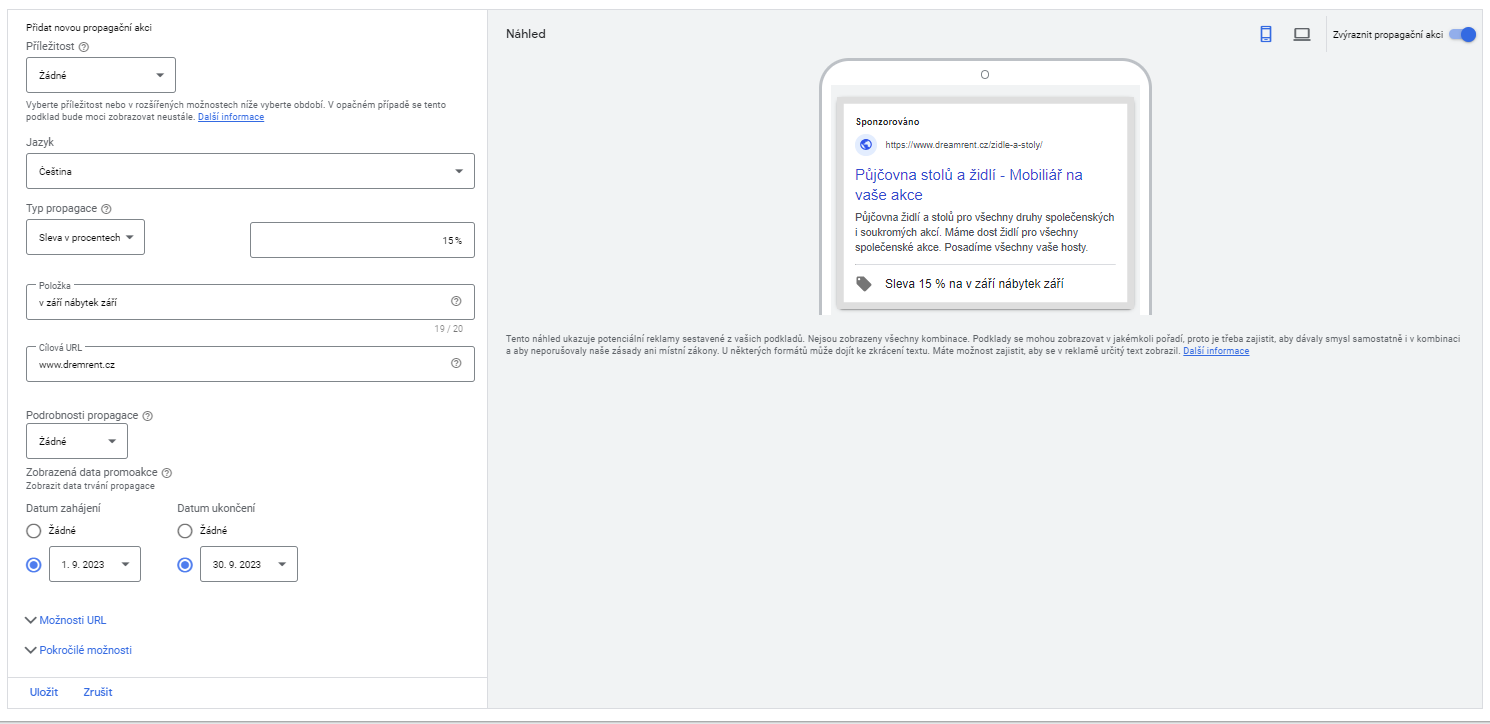Open the Jazyk dropdown showing Čeština
The image size is (1490, 724).
(250, 171)
